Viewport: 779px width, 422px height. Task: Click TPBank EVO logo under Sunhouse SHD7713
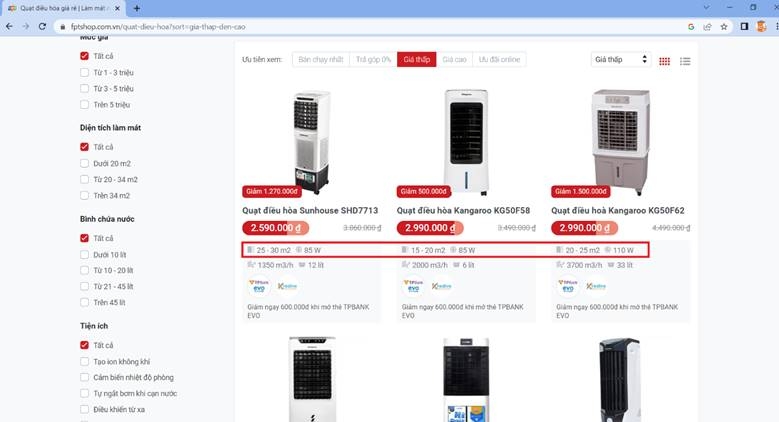point(259,286)
